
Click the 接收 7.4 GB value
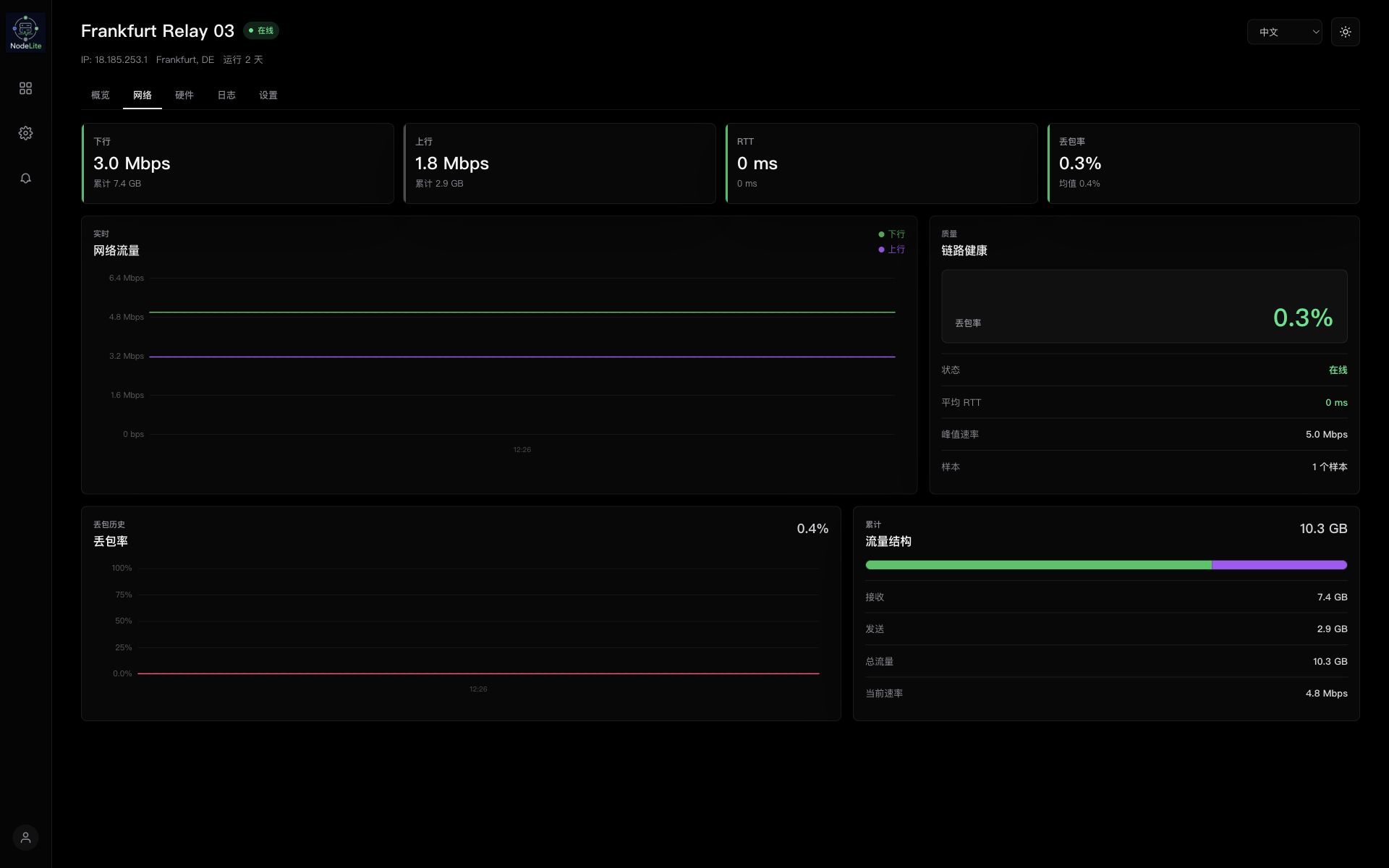coord(1332,597)
